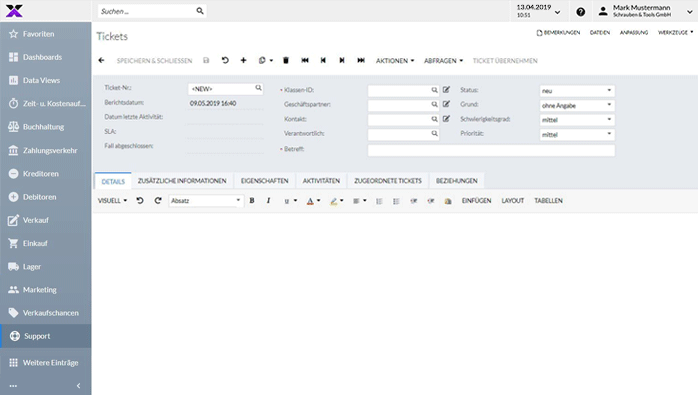Viewport: 698px width, 395px height.
Task: Edit Klassen-ID with pencil icon
Action: pyautogui.click(x=446, y=90)
